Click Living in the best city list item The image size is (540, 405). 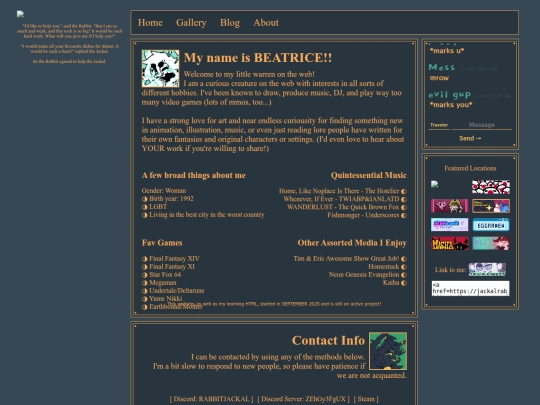(203, 215)
